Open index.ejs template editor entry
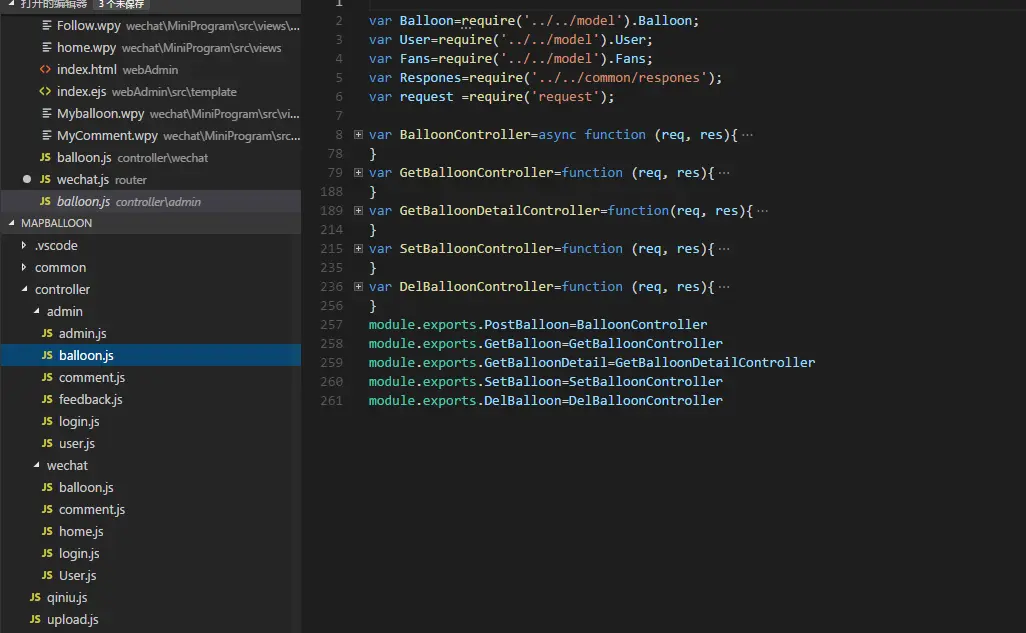Viewport: 1026px width, 633px height. pos(150,92)
